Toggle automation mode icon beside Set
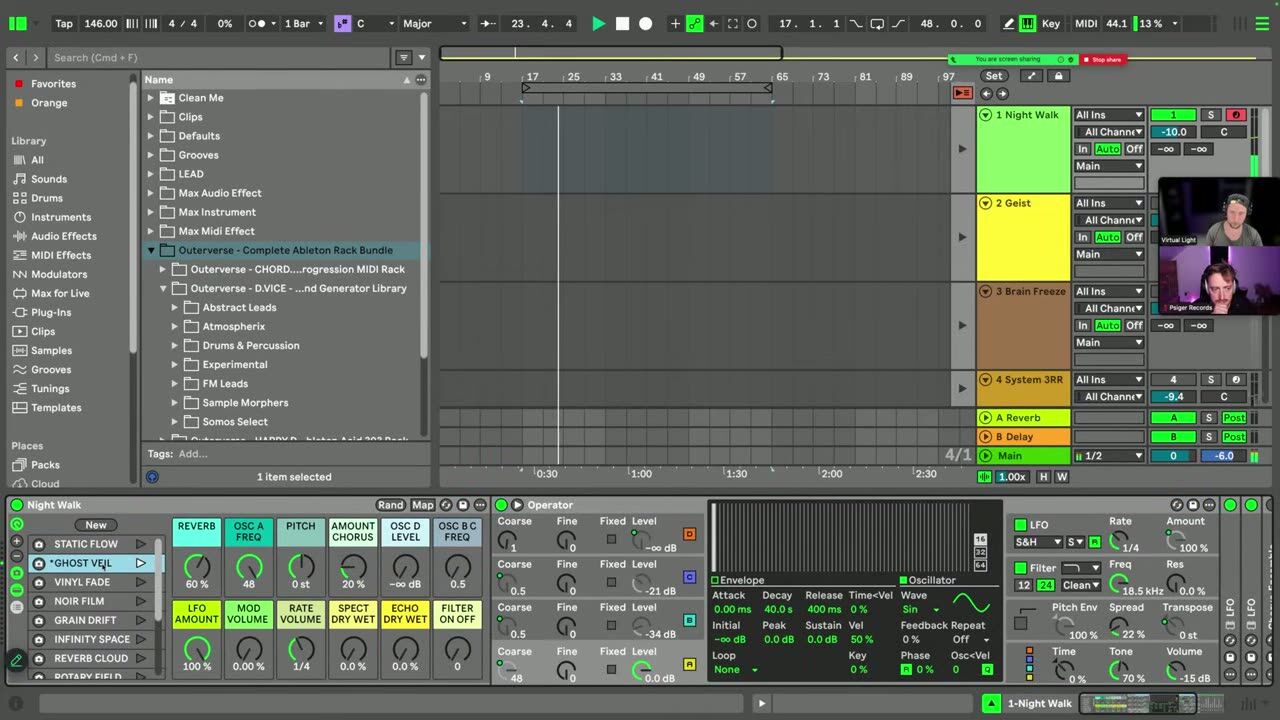Screen dimensions: 1280x720 coord(1031,76)
